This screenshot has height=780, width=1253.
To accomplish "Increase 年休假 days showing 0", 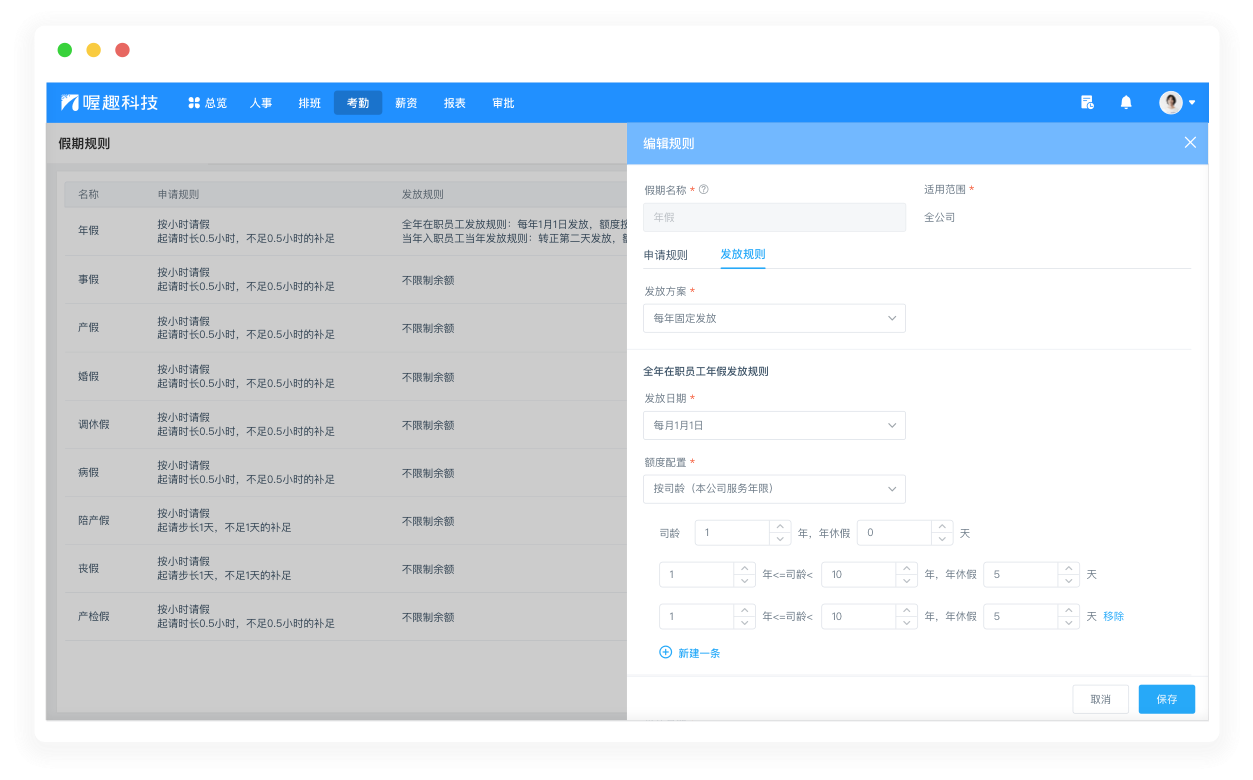I will (942, 527).
